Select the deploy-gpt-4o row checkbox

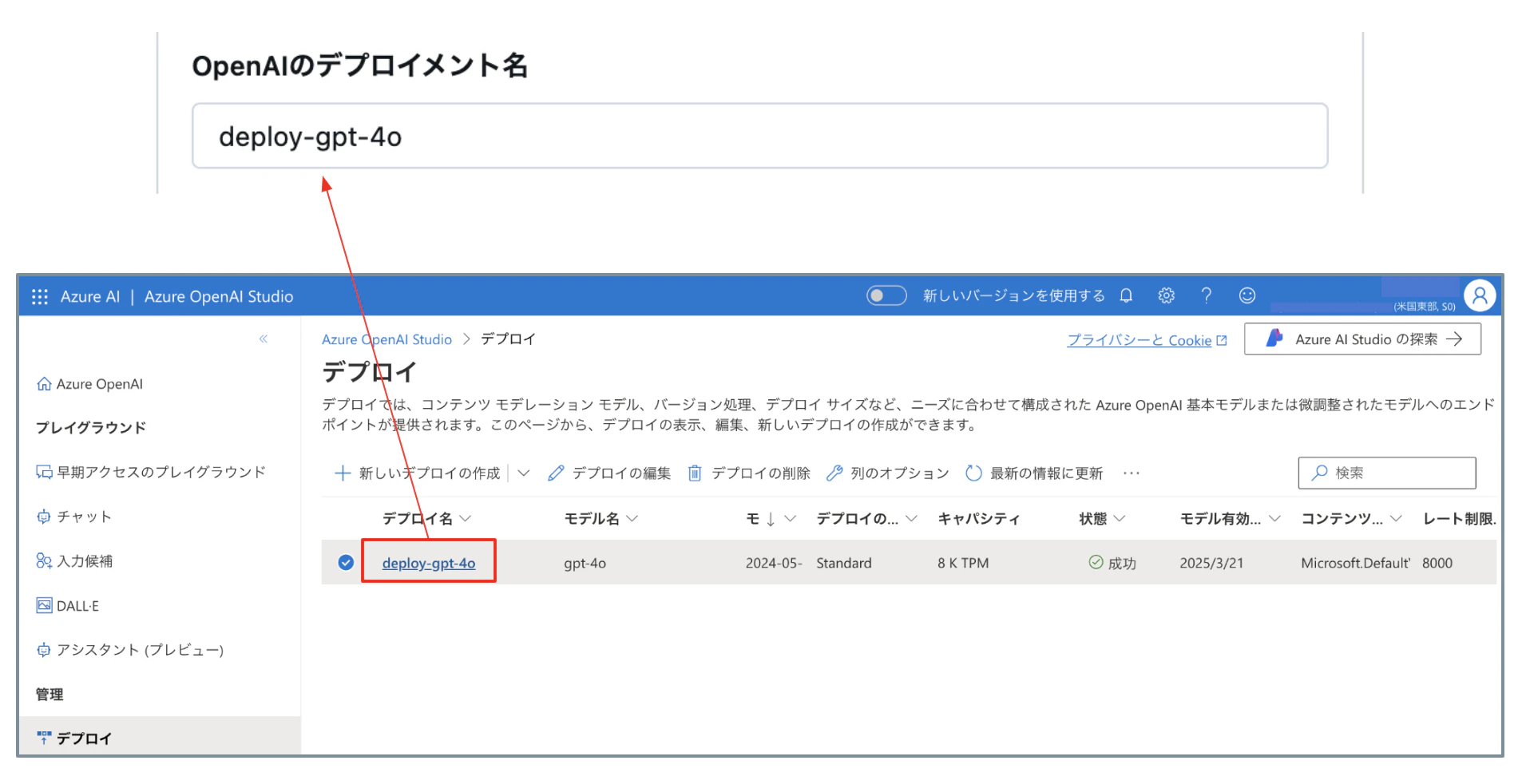346,563
